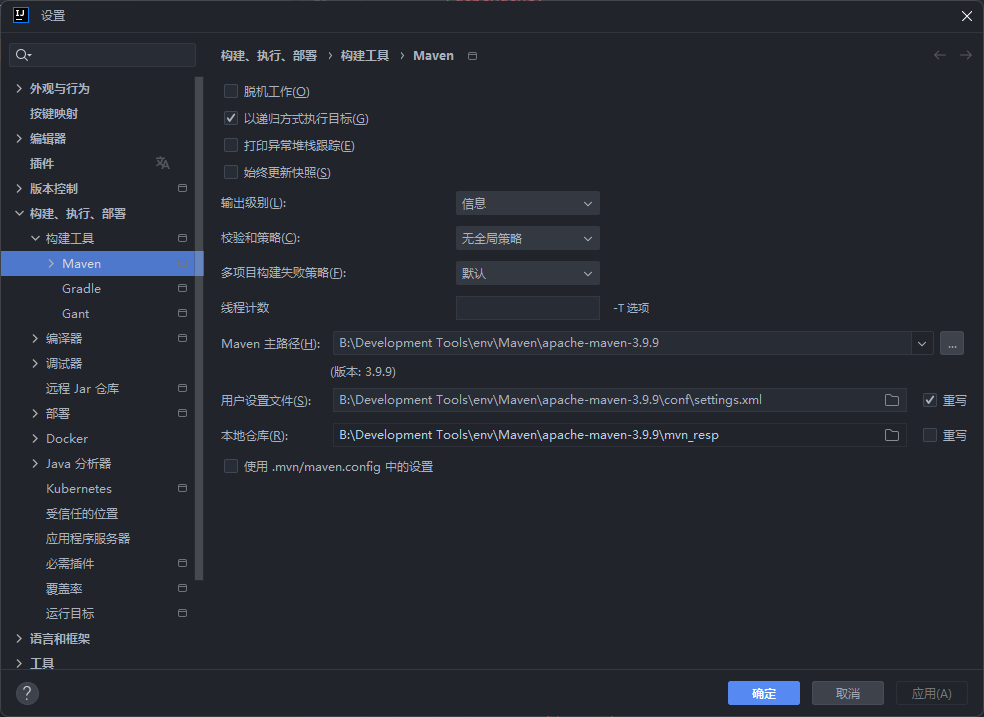Click project-level icon beside 构建工具

[183, 238]
